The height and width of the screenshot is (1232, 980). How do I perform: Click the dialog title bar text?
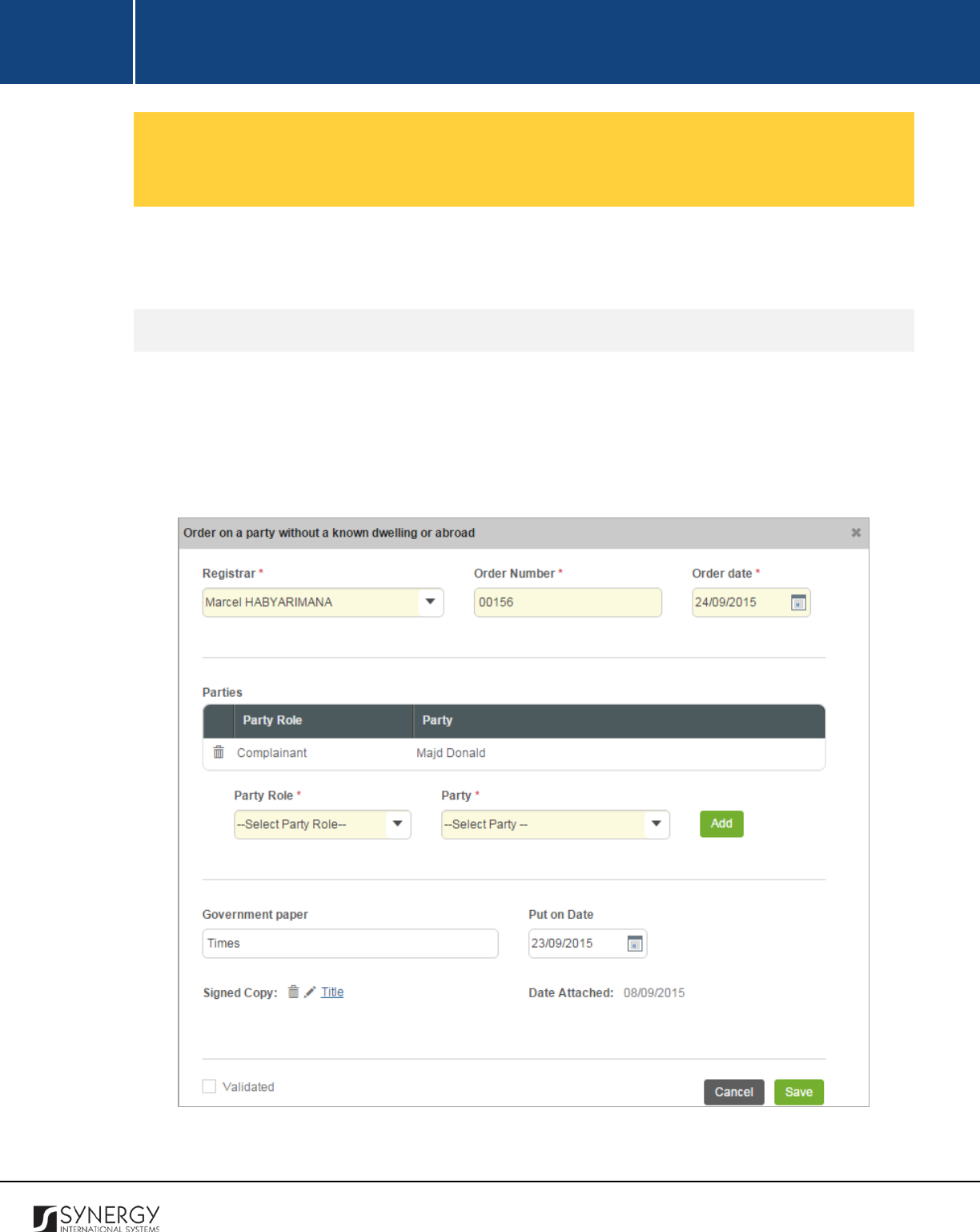329,533
